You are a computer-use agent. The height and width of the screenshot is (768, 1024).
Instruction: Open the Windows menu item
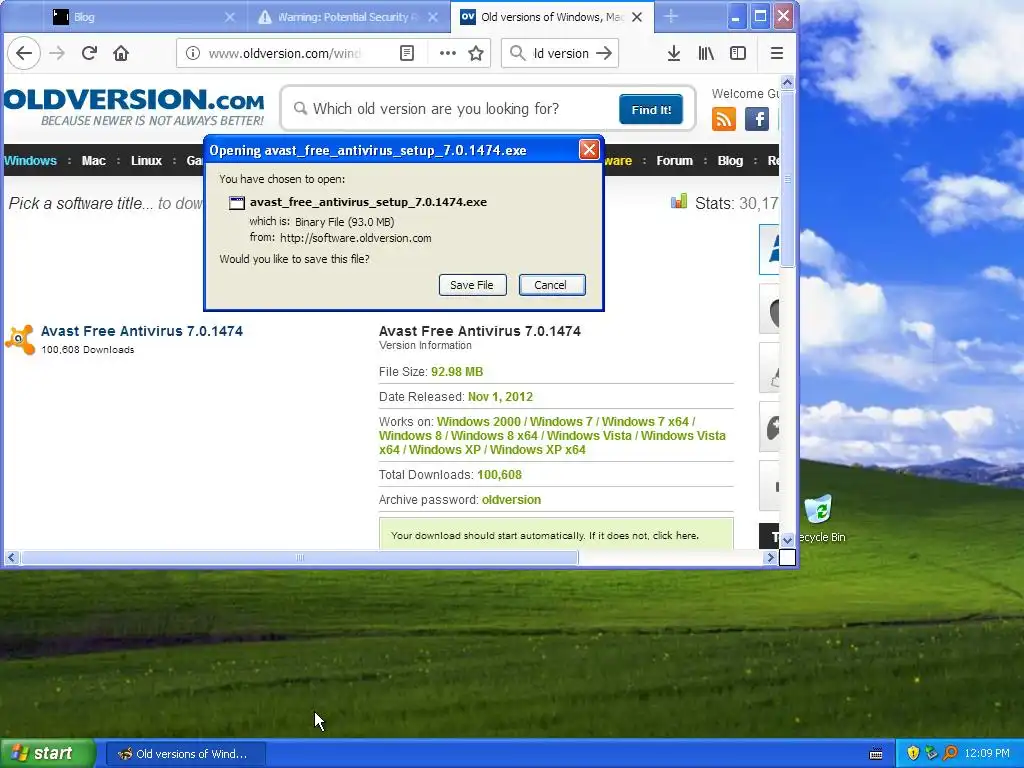30,161
